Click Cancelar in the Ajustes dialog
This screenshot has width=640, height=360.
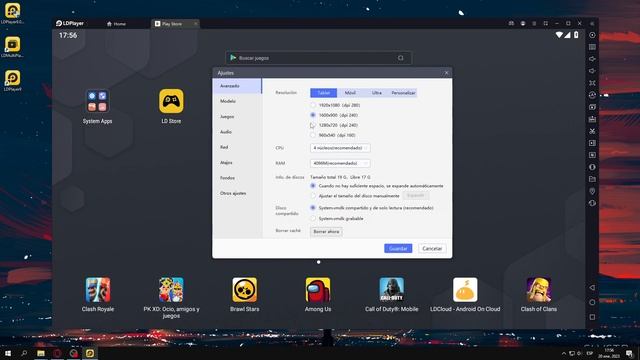click(x=432, y=248)
